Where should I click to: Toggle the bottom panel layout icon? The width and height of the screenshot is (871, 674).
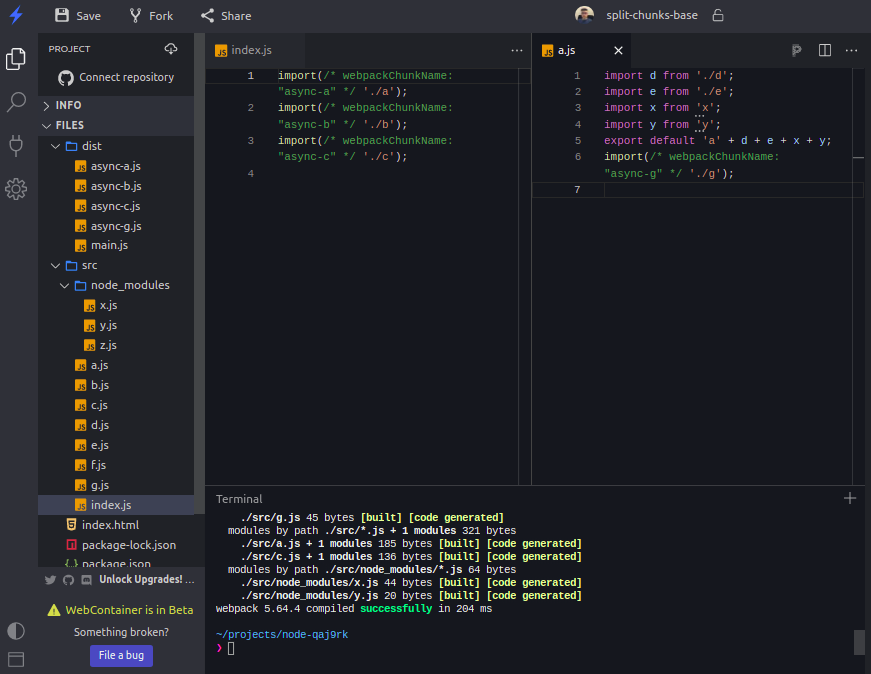coord(16,659)
